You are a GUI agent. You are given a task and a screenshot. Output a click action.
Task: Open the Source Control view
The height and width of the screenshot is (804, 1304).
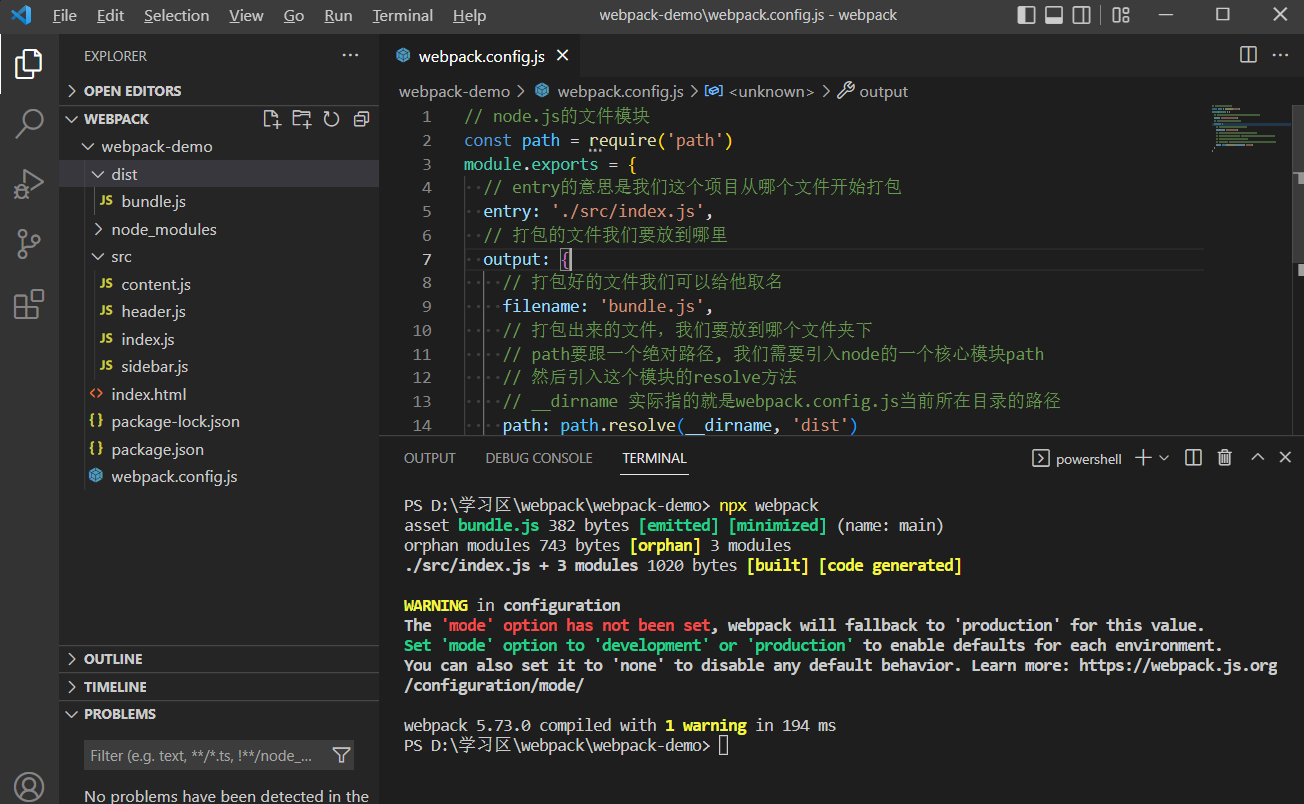coord(29,244)
